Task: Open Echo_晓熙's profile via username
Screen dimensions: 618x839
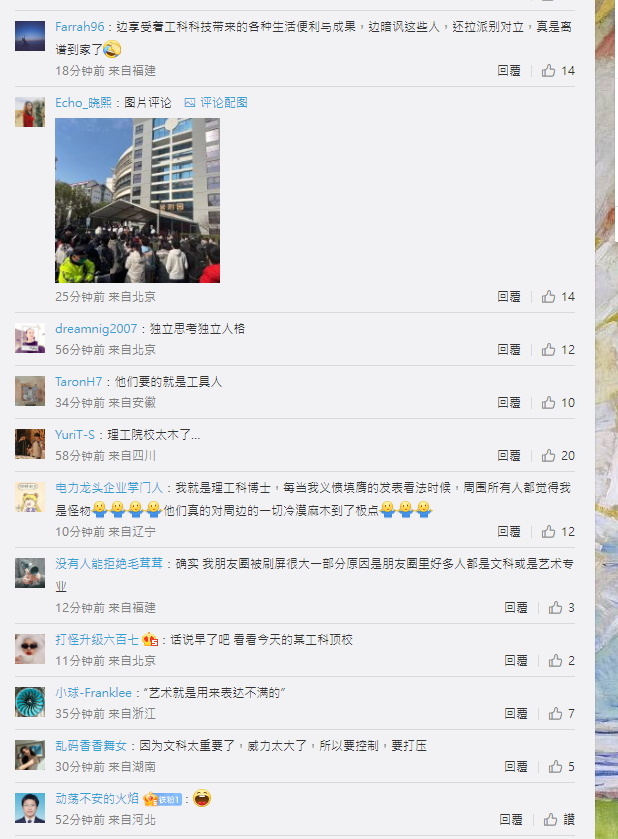Action: click(x=83, y=103)
